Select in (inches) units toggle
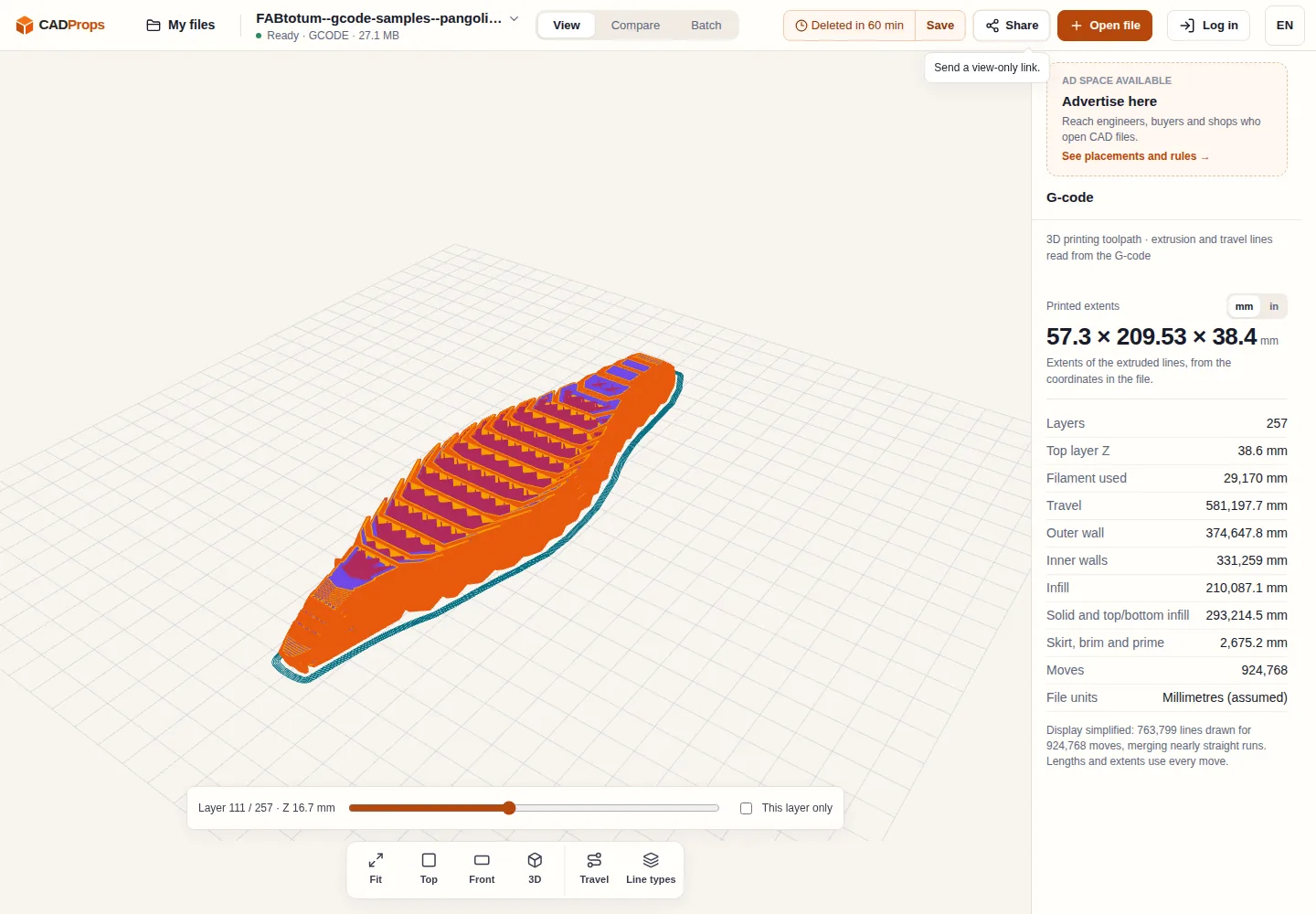The image size is (1316, 914). coord(1274,306)
